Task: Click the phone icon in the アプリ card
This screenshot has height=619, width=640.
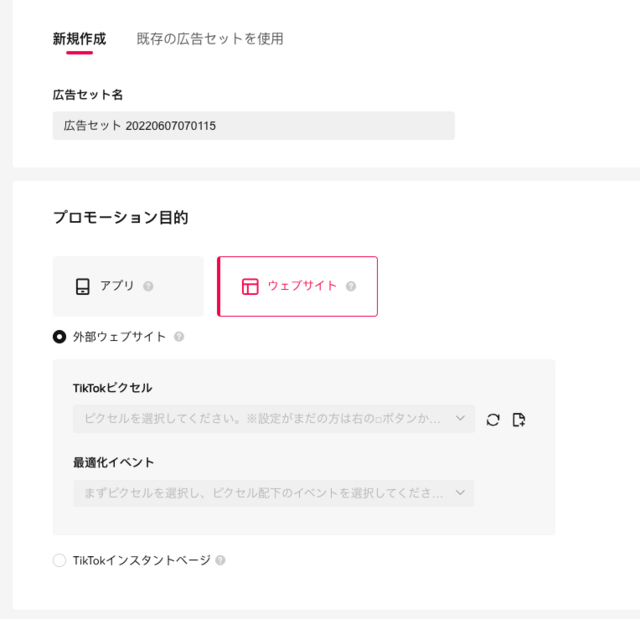Action: click(82, 286)
